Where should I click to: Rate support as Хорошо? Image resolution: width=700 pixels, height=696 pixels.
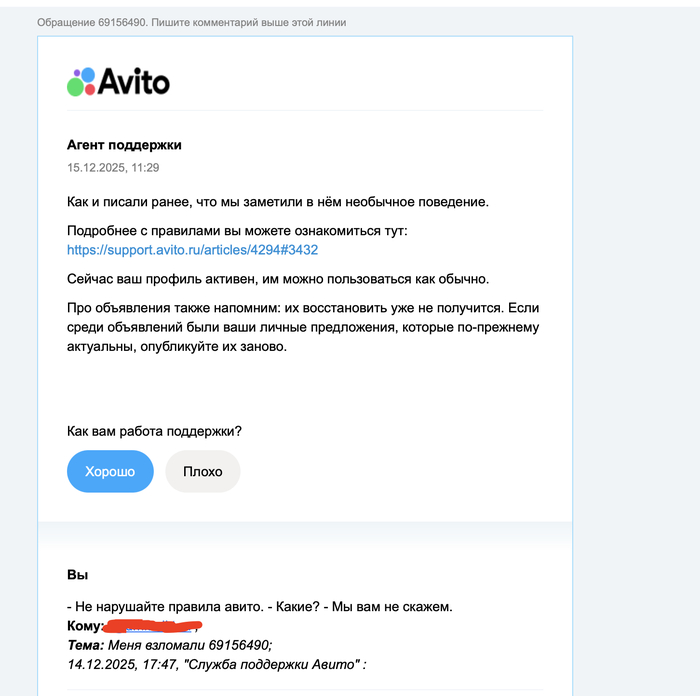(110, 472)
